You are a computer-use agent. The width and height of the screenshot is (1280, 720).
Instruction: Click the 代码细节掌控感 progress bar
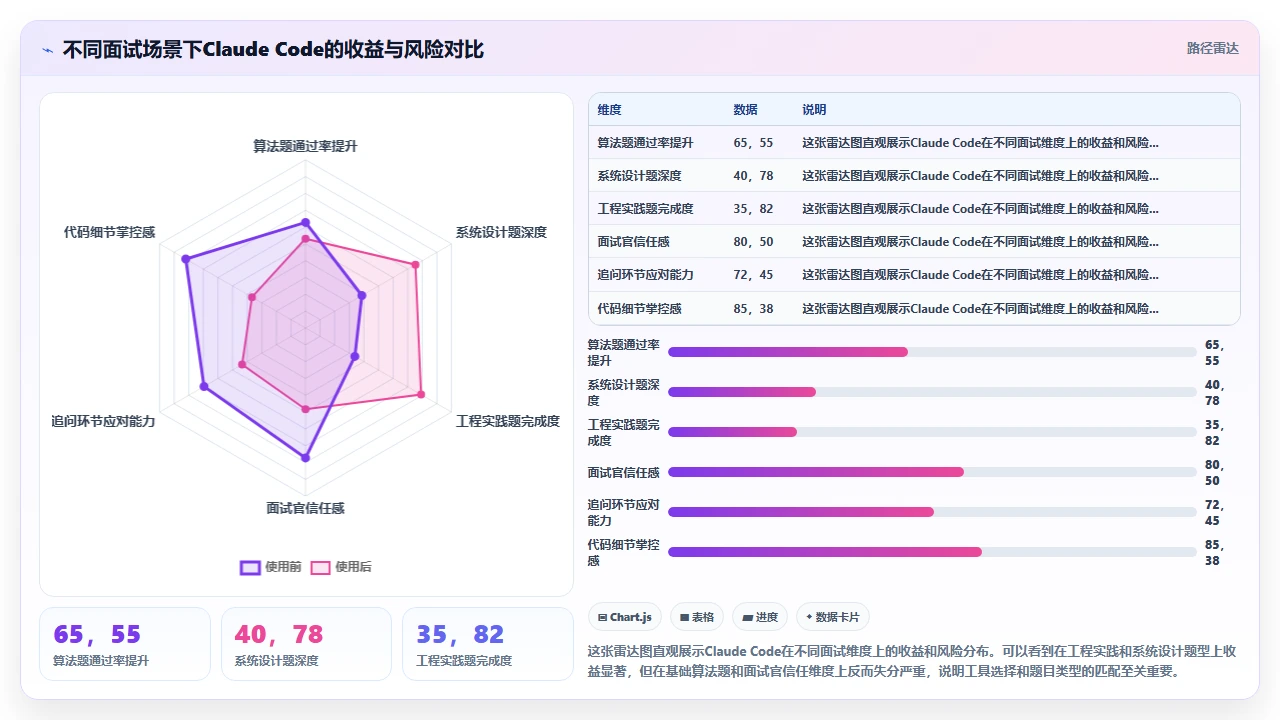(x=932, y=552)
